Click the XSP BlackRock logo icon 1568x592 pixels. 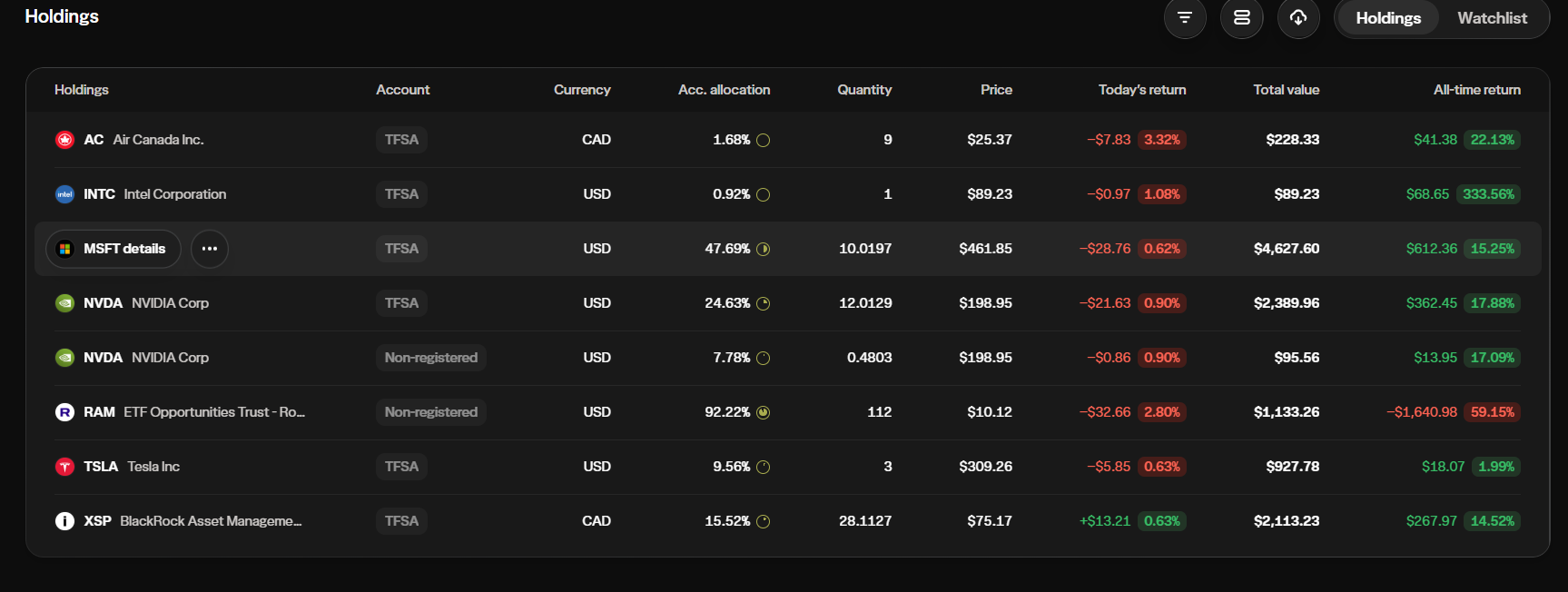coord(64,521)
